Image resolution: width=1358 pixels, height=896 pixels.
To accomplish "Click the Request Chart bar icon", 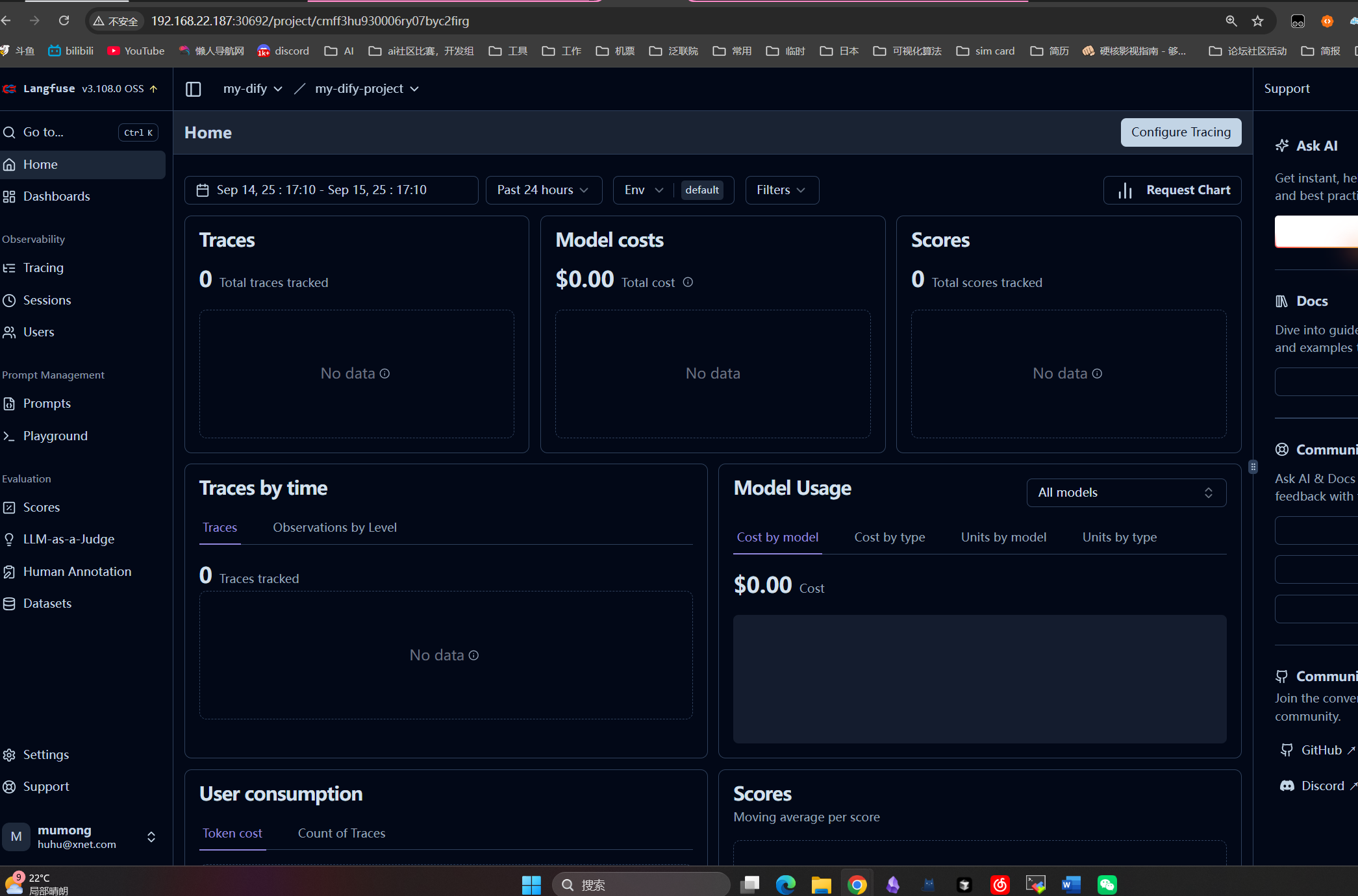I will pos(1125,190).
